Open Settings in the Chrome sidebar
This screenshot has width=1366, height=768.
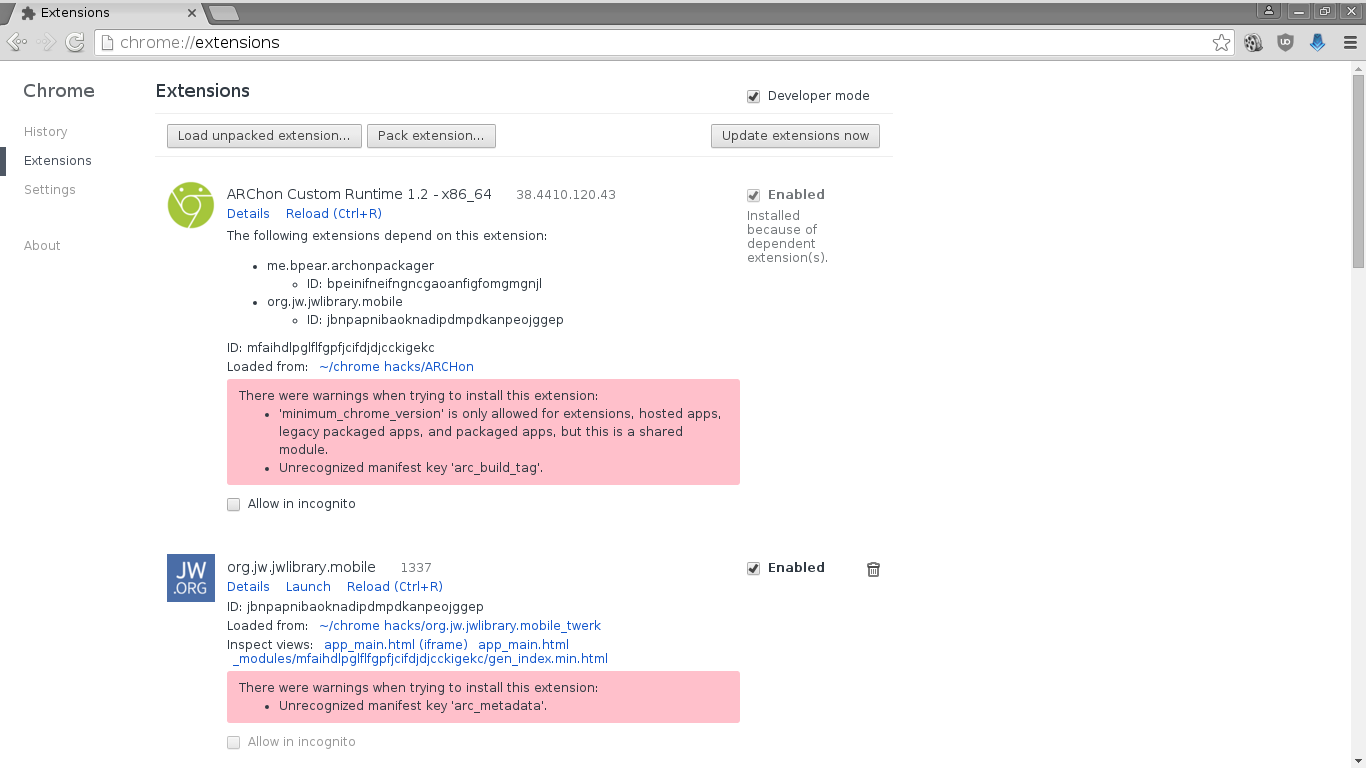[50, 189]
